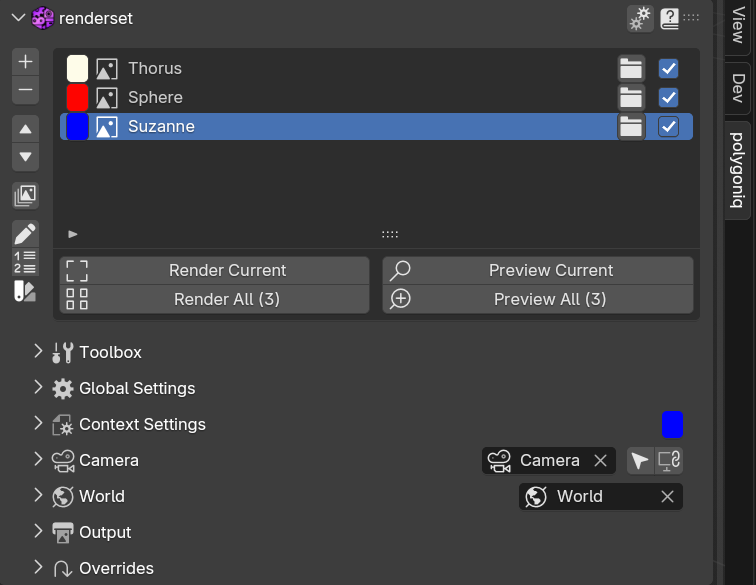This screenshot has width=756, height=585.
Task: Collapse the renderset panel
Action: pyautogui.click(x=18, y=18)
